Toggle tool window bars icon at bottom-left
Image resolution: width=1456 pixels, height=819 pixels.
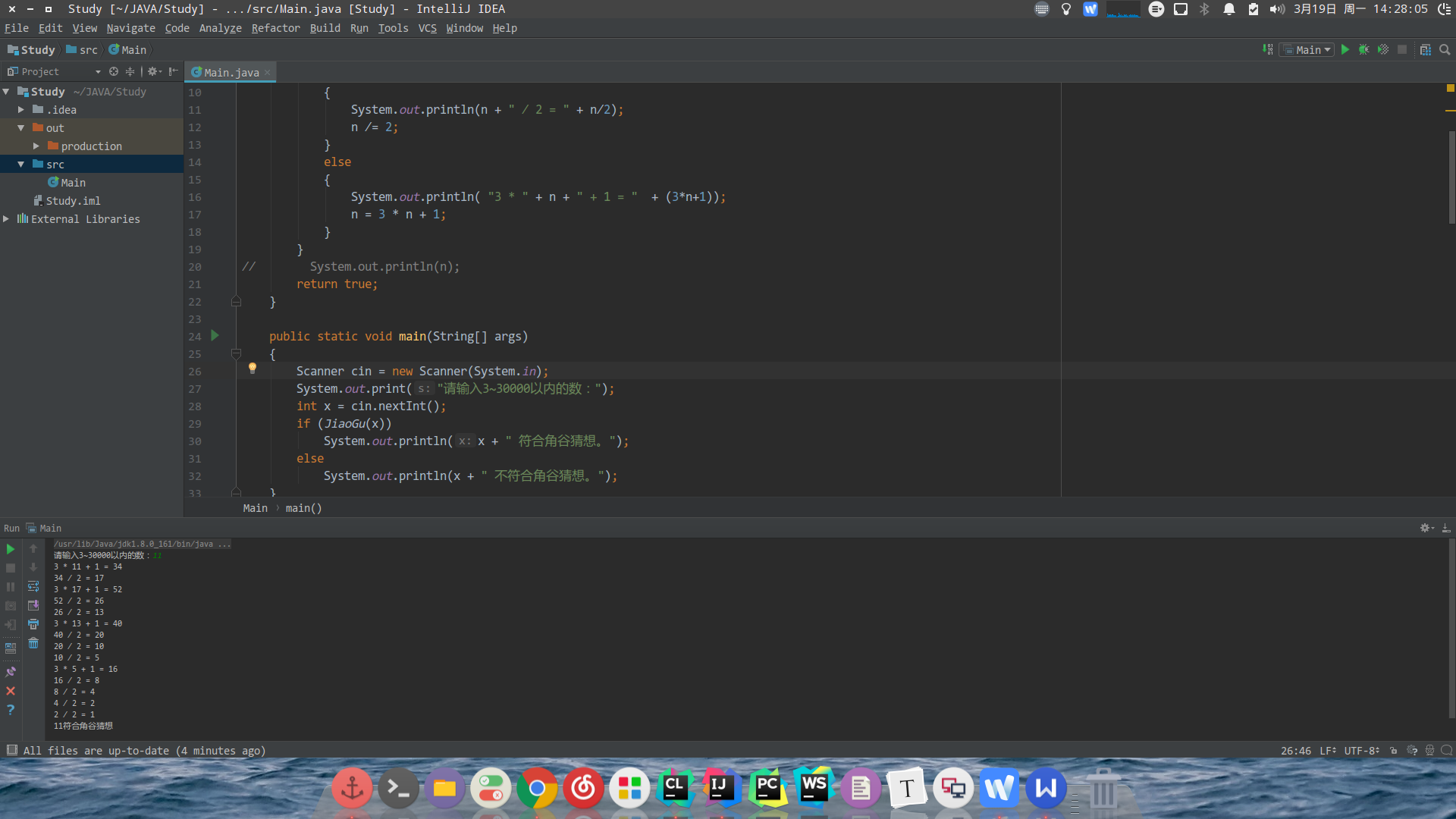click(11, 750)
